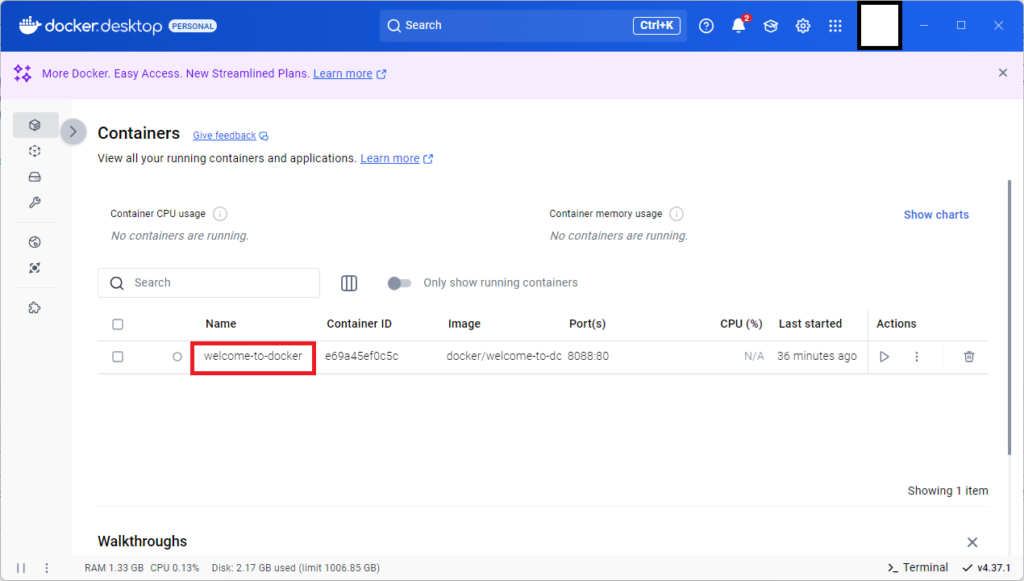Close the Walkthroughs section
The width and height of the screenshot is (1024, 581).
(972, 542)
